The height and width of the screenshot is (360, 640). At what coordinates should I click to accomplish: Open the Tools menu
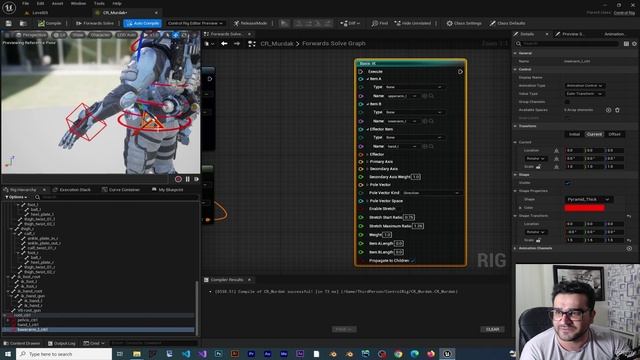[99, 3]
